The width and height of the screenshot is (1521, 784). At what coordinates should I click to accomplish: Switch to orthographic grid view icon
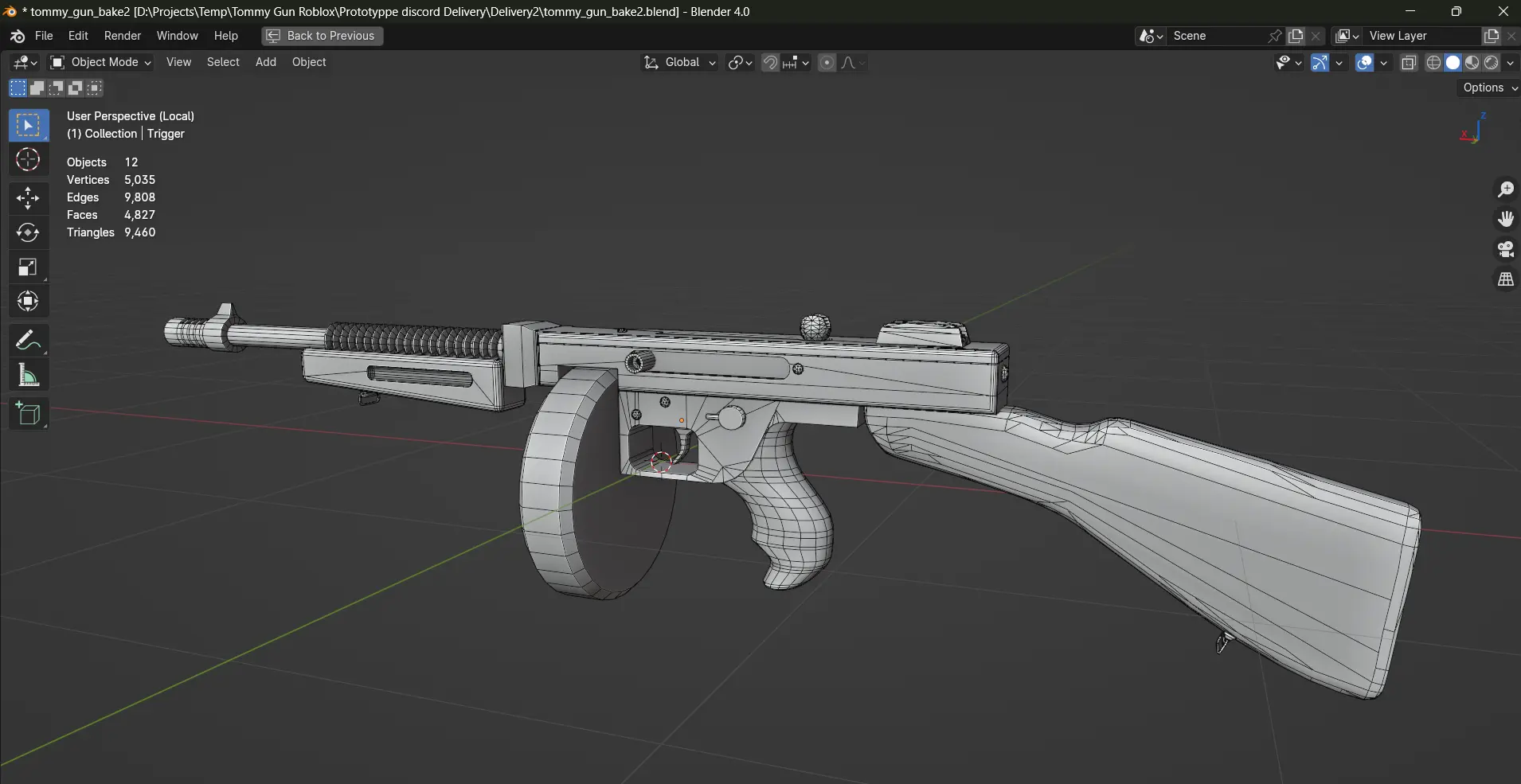pyautogui.click(x=1505, y=280)
